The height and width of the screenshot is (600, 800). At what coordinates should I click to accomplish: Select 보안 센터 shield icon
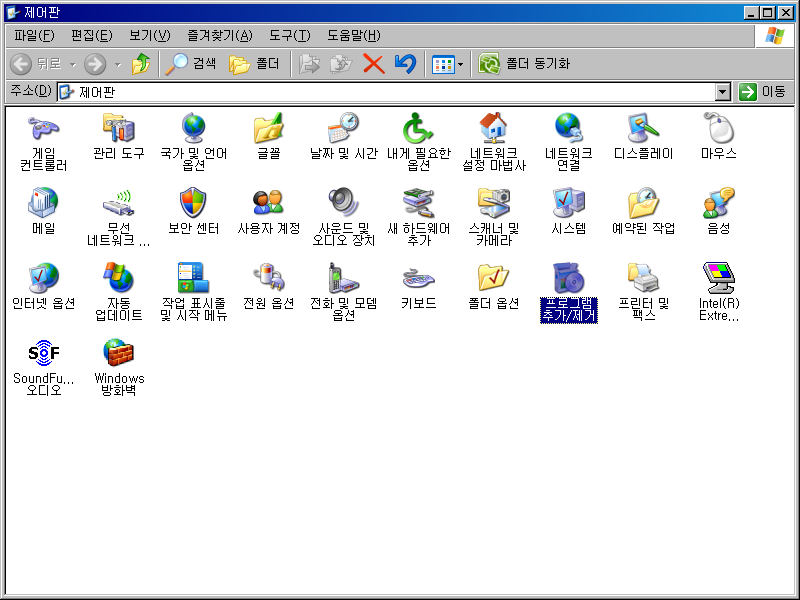coord(193,203)
